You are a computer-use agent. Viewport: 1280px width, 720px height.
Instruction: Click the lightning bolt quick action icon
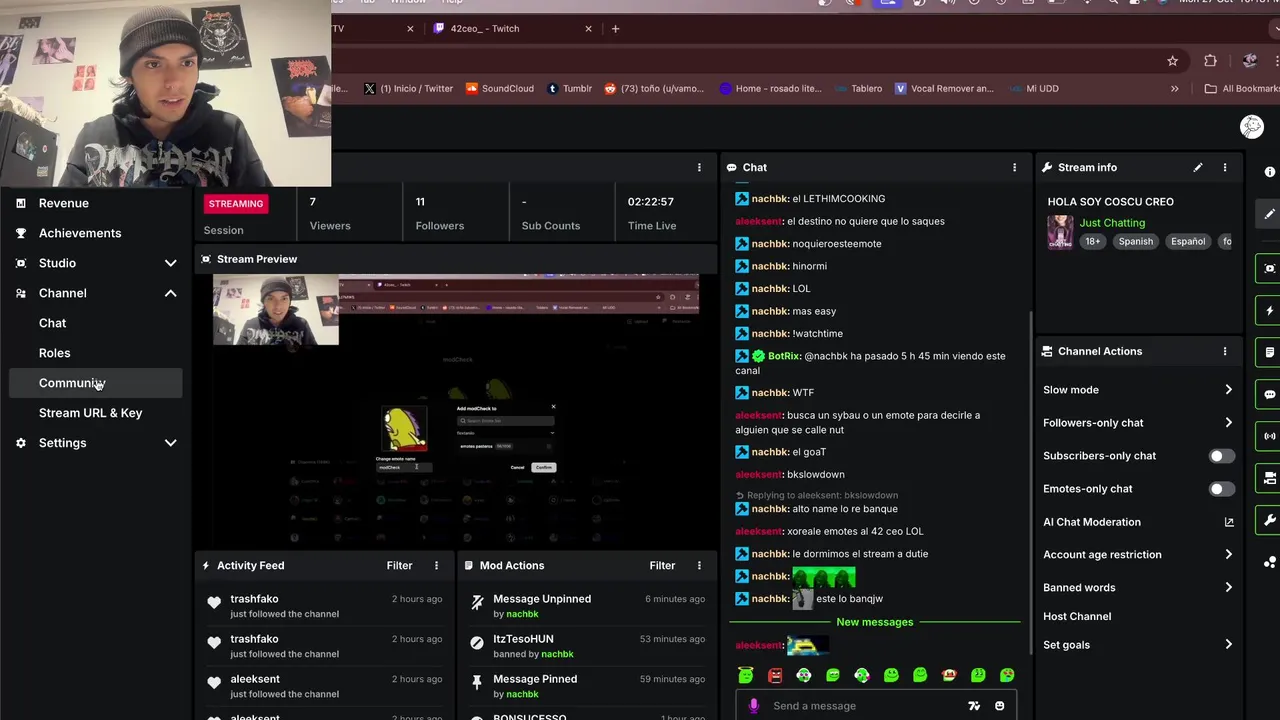coord(1269,310)
